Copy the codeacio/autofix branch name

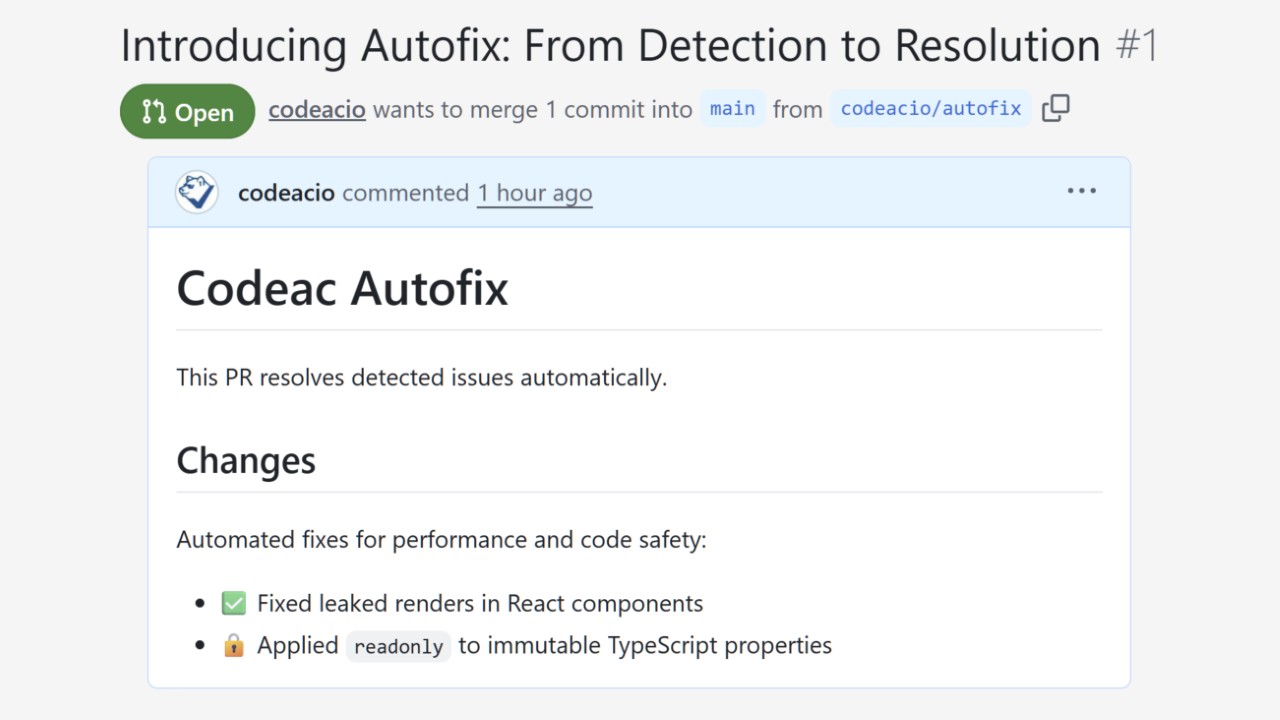click(x=1056, y=108)
